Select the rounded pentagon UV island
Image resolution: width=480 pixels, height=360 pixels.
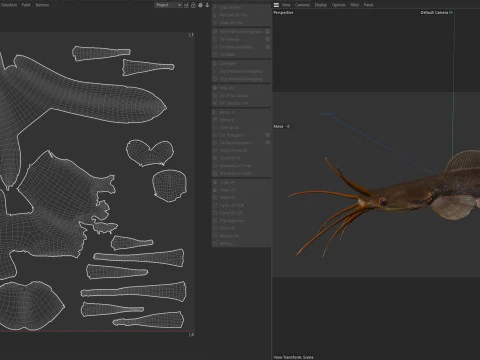pos(169,185)
